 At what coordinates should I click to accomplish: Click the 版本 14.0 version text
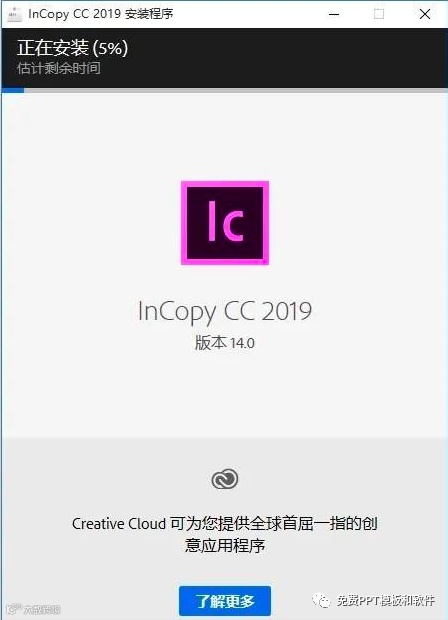[x=225, y=342]
